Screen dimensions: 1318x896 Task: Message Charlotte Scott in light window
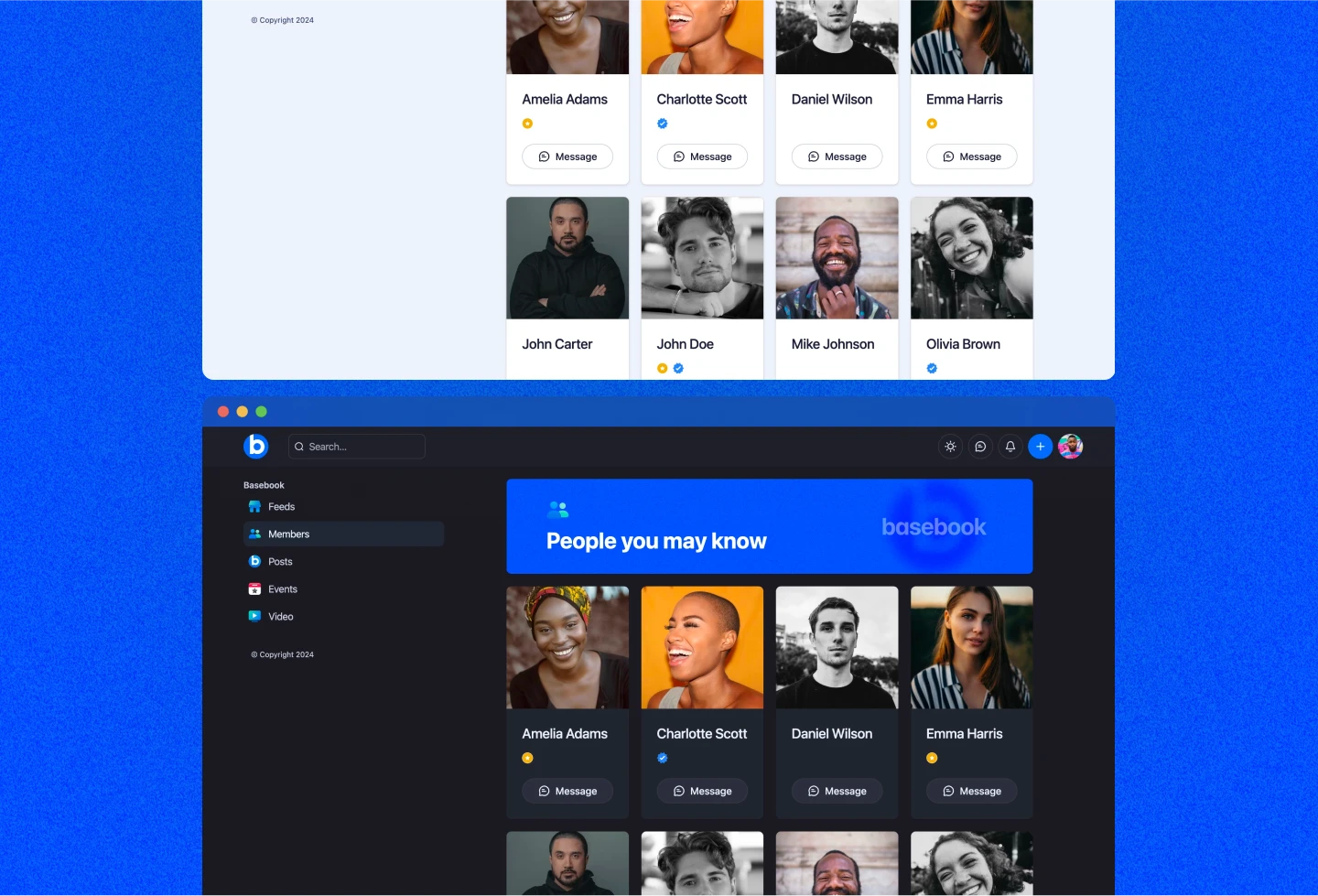pyautogui.click(x=702, y=157)
